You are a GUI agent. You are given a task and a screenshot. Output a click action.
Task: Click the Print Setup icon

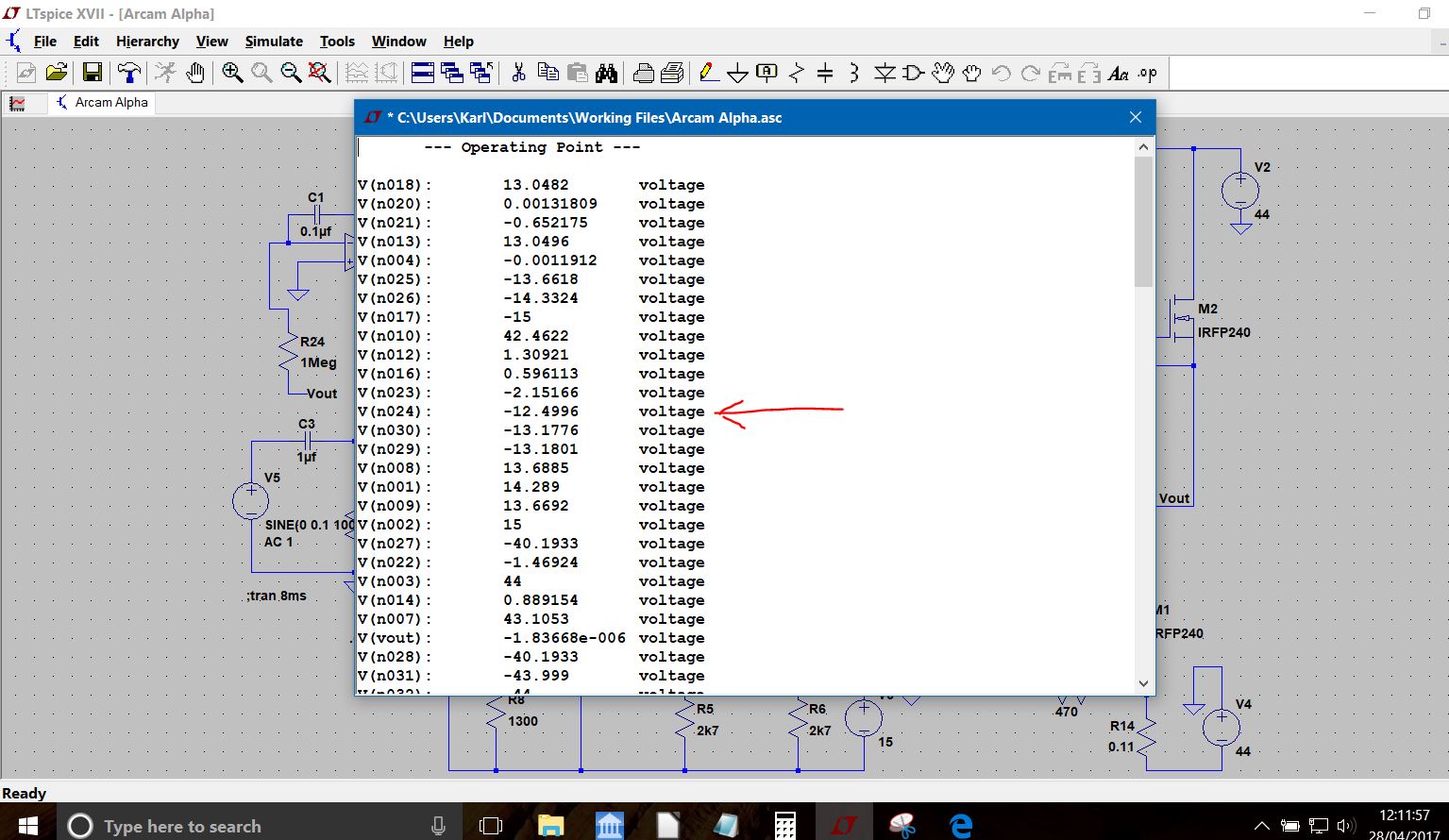click(673, 73)
